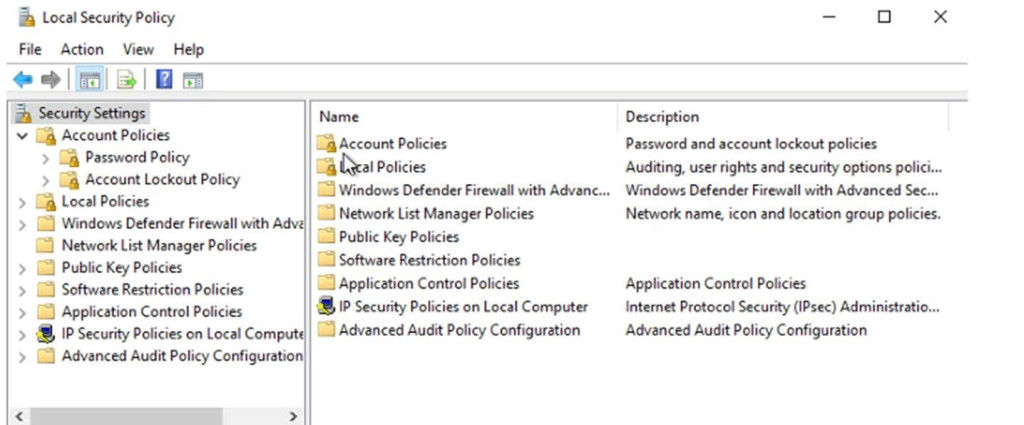Viewport: 1024px width, 425px height.
Task: Select Network List Manager Policies in list
Action: [x=436, y=213]
